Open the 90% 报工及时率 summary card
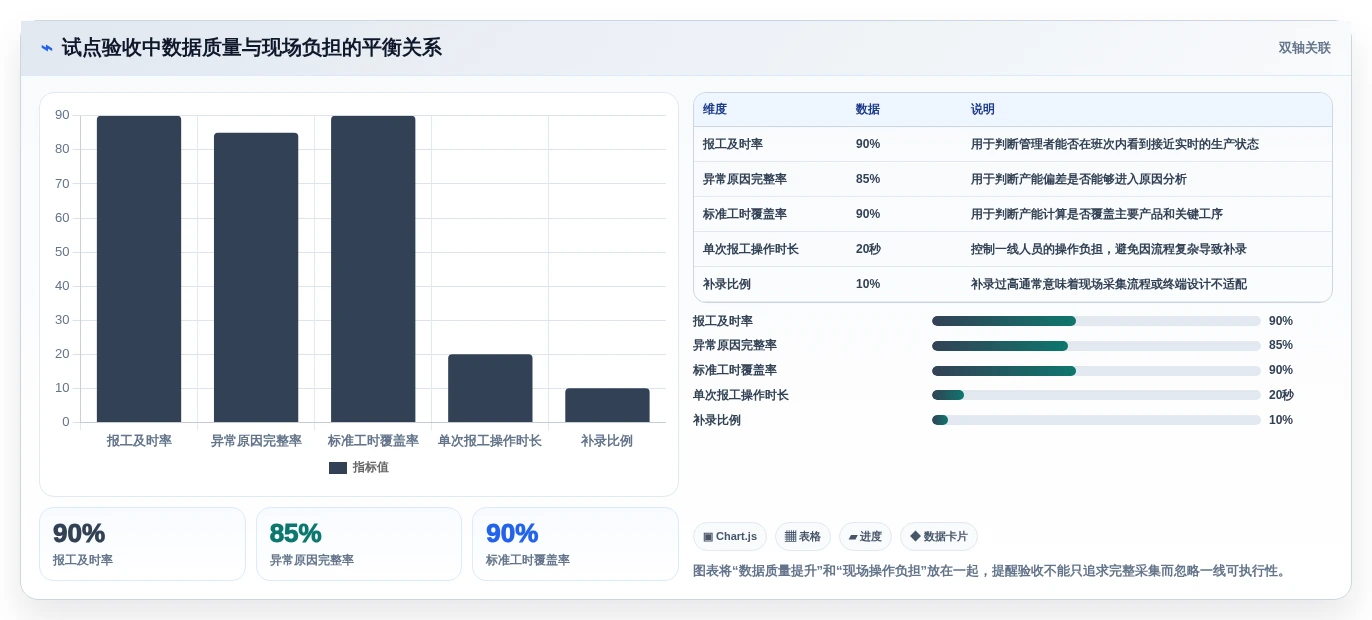 pos(142,544)
